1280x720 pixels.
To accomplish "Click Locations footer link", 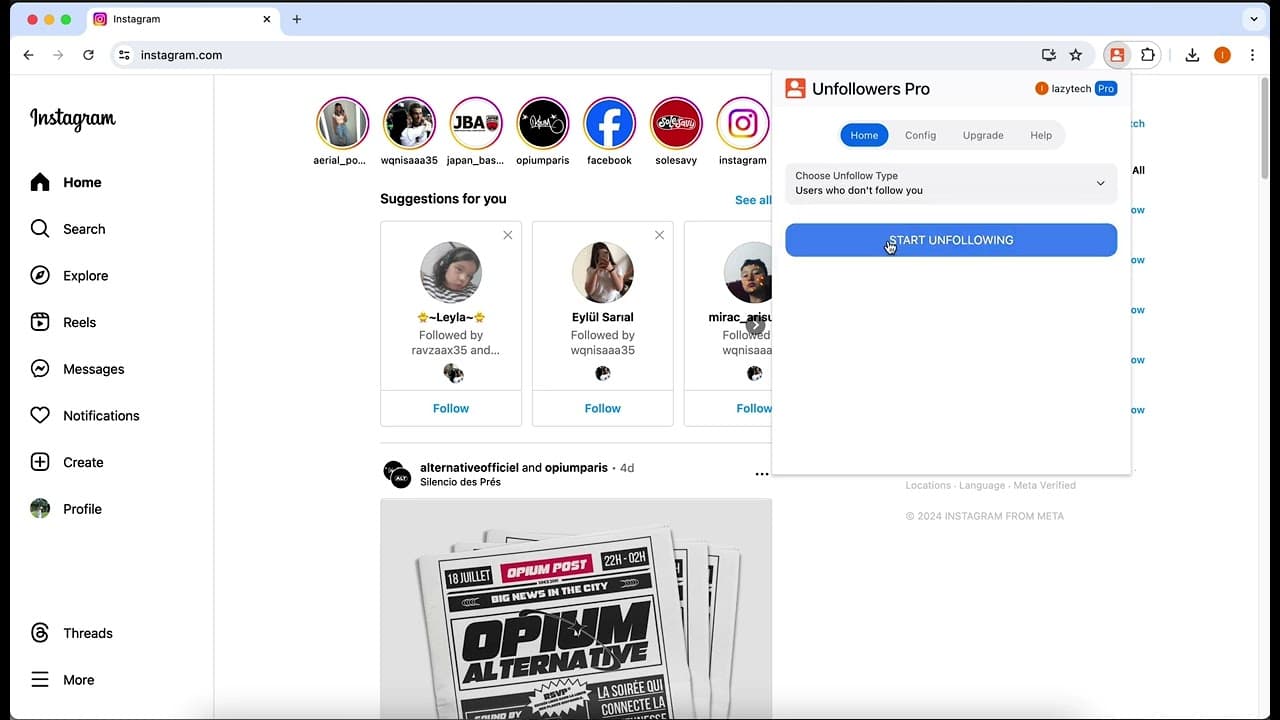I will click(928, 485).
